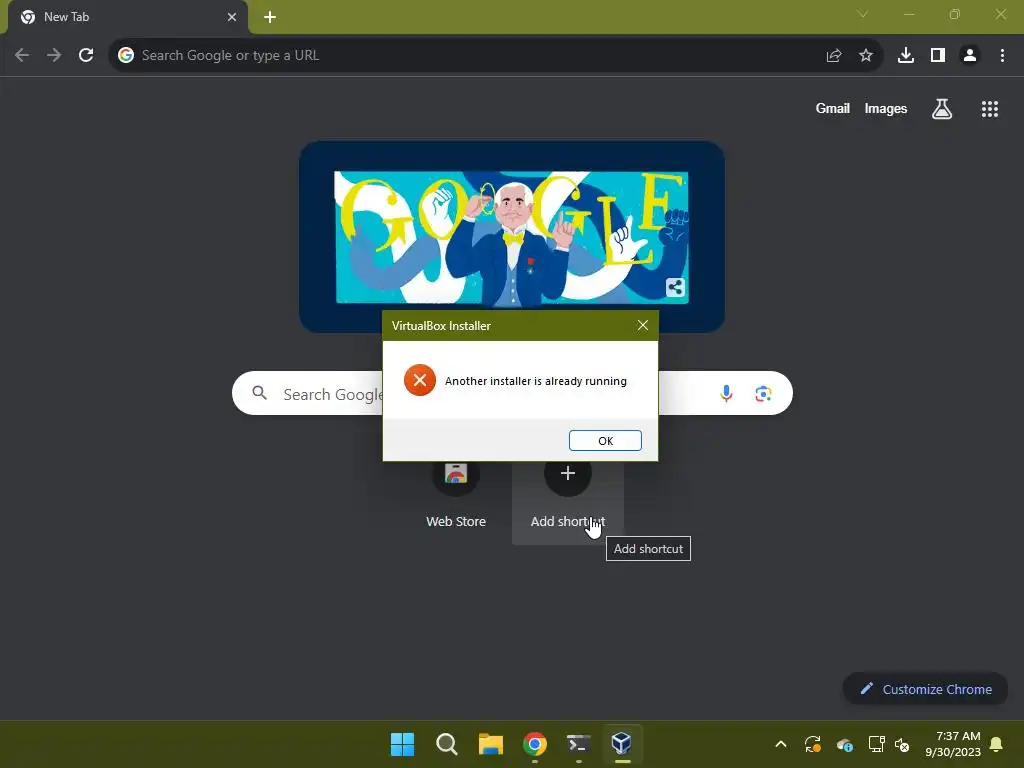Start voice search with the microphone

pyautogui.click(x=726, y=393)
